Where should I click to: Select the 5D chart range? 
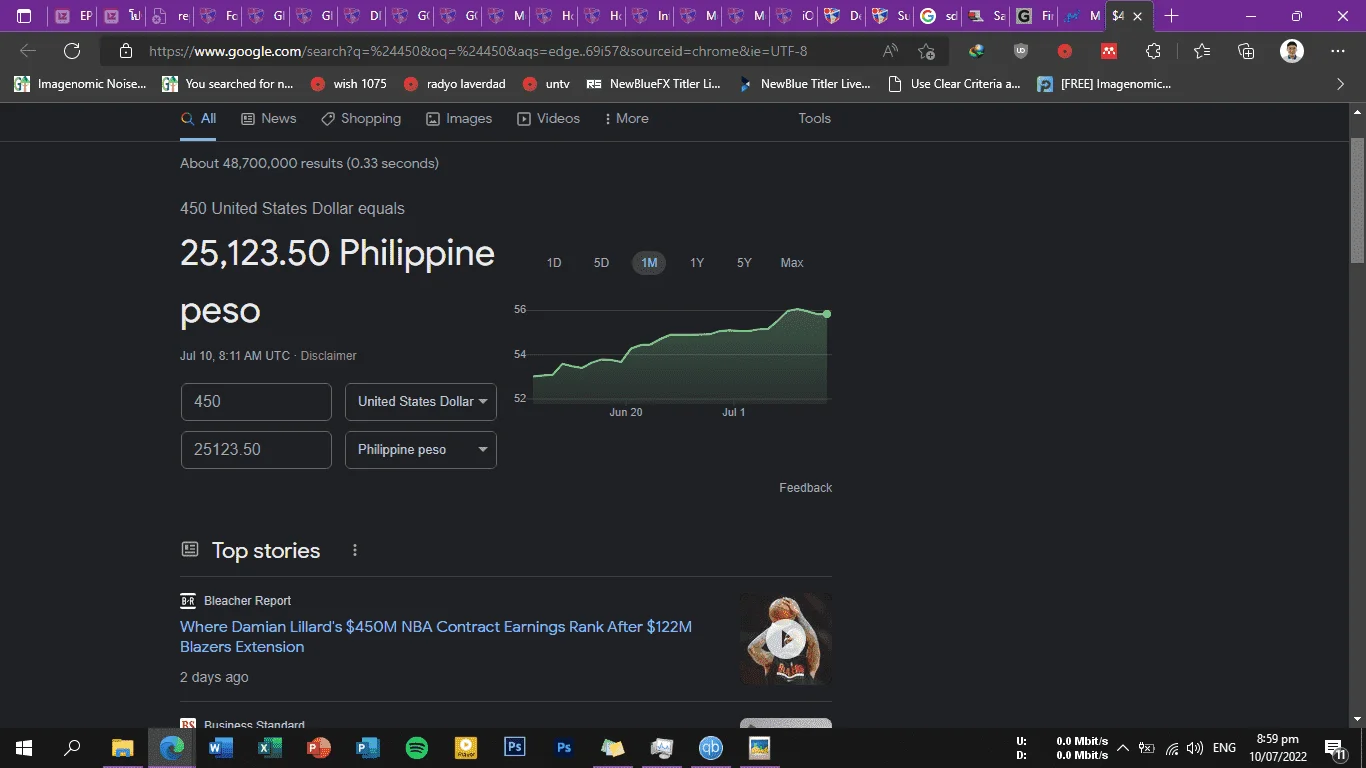coord(601,263)
